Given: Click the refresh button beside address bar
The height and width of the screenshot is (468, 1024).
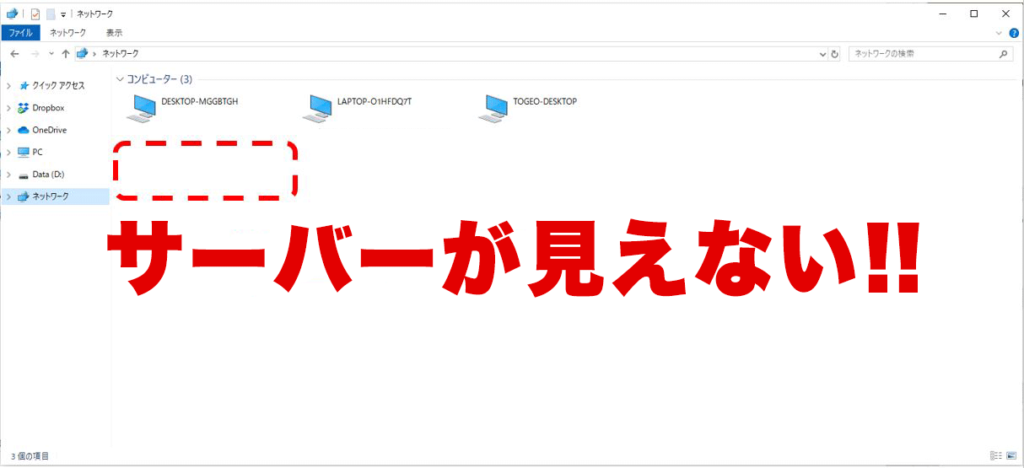Looking at the screenshot, I should [x=833, y=53].
